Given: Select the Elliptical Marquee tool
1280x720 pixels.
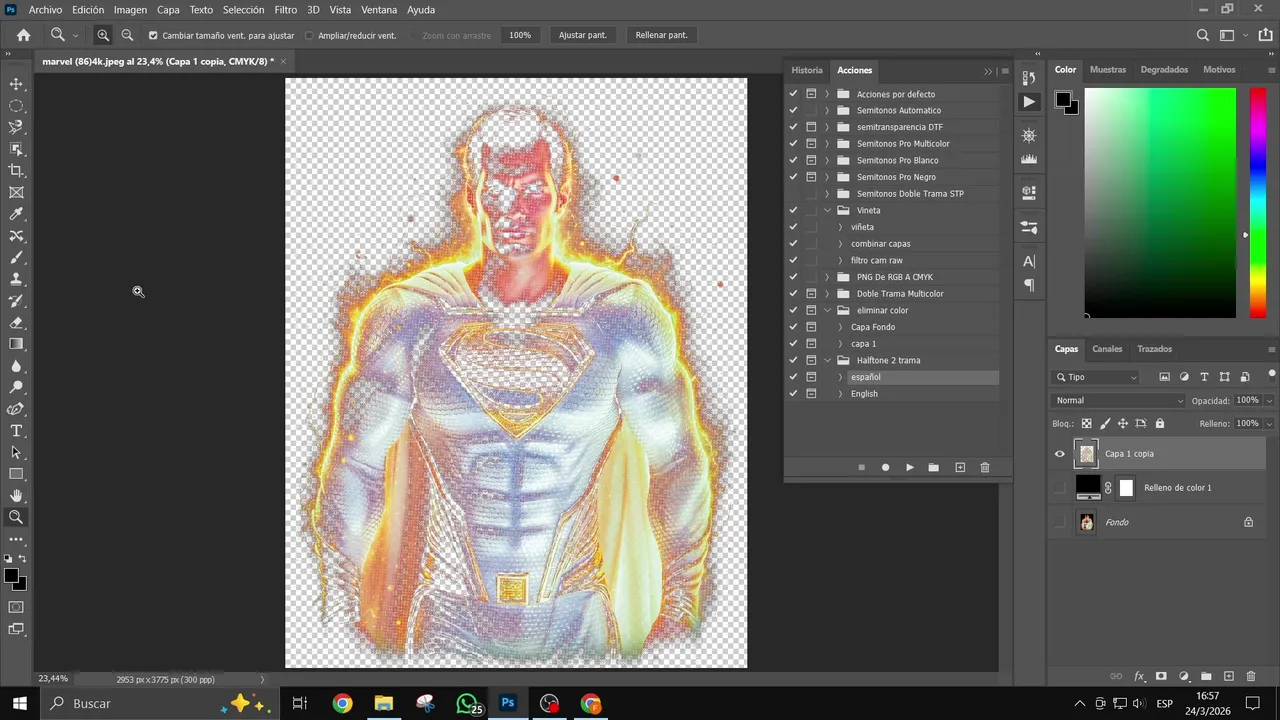Looking at the screenshot, I should [x=16, y=106].
